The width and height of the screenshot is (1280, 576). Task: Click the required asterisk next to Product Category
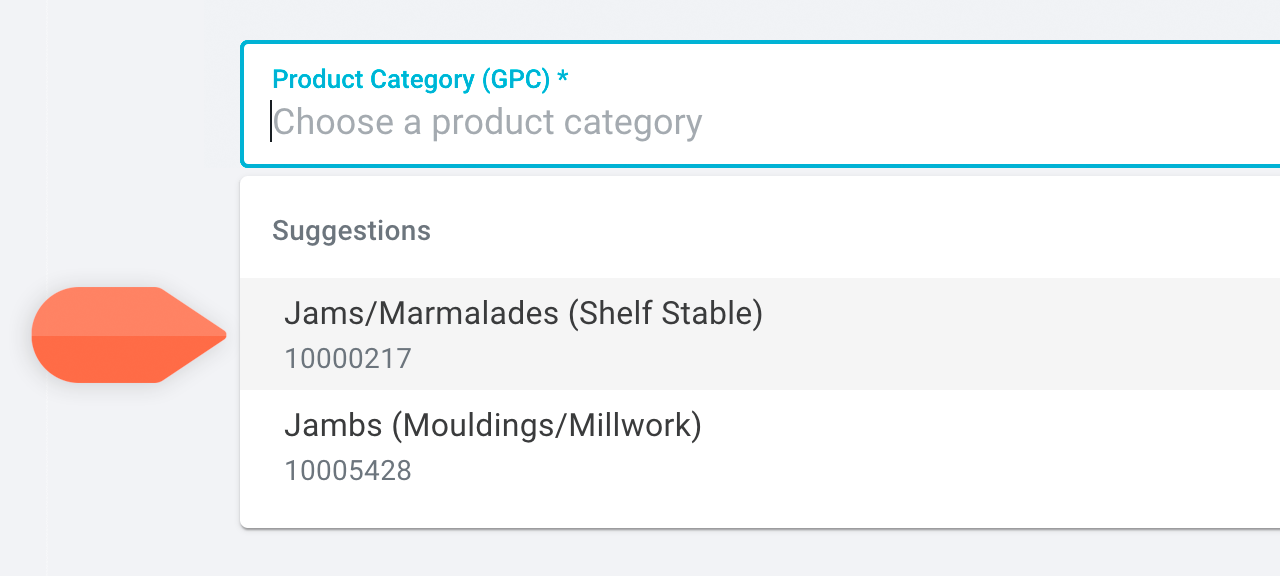click(563, 79)
